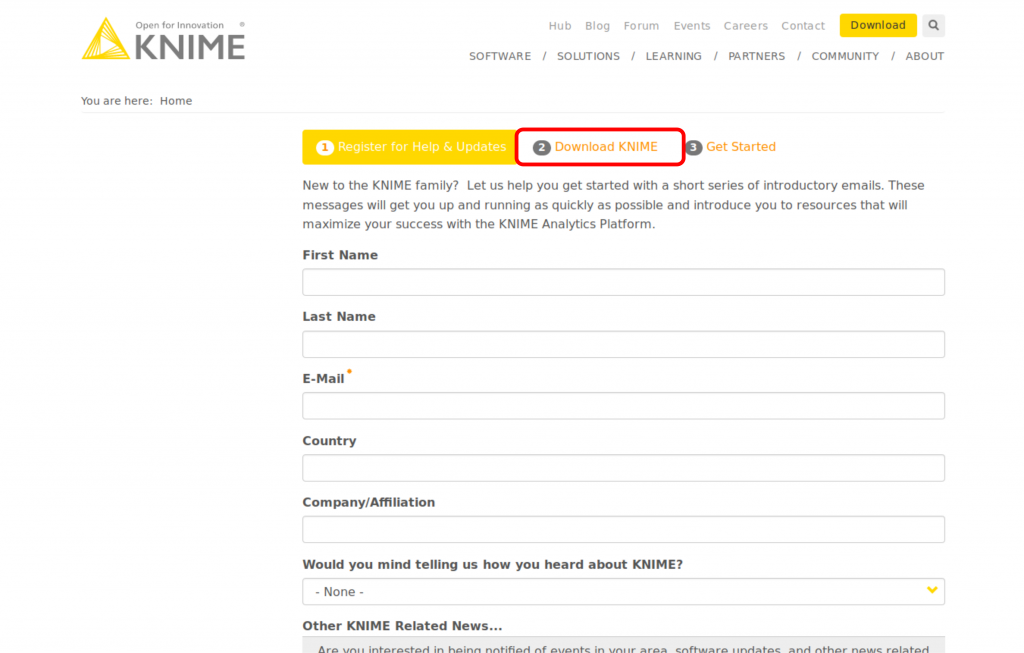The height and width of the screenshot is (653, 1024).
Task: Open the Events link
Action: (x=692, y=25)
